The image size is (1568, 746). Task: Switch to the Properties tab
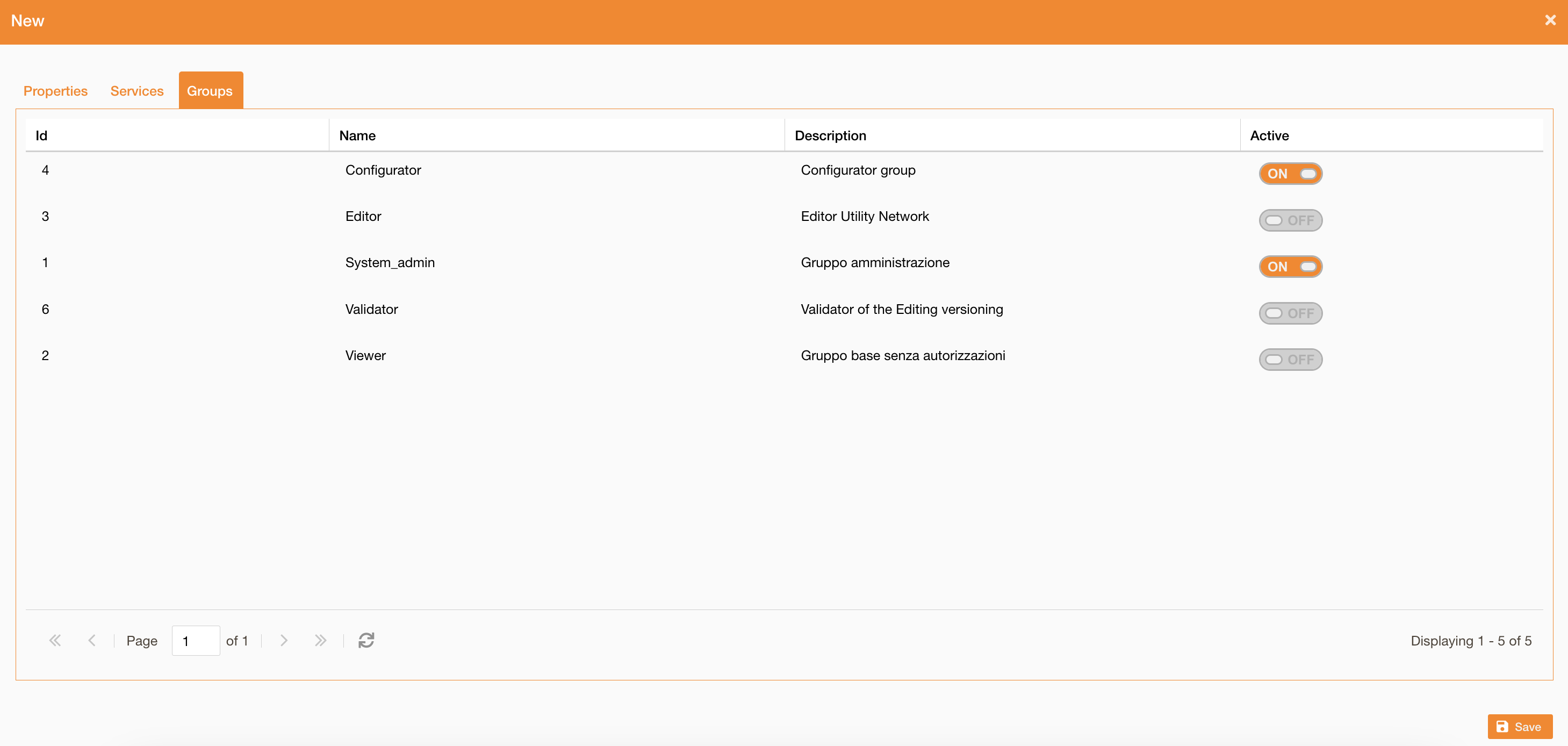pos(55,91)
